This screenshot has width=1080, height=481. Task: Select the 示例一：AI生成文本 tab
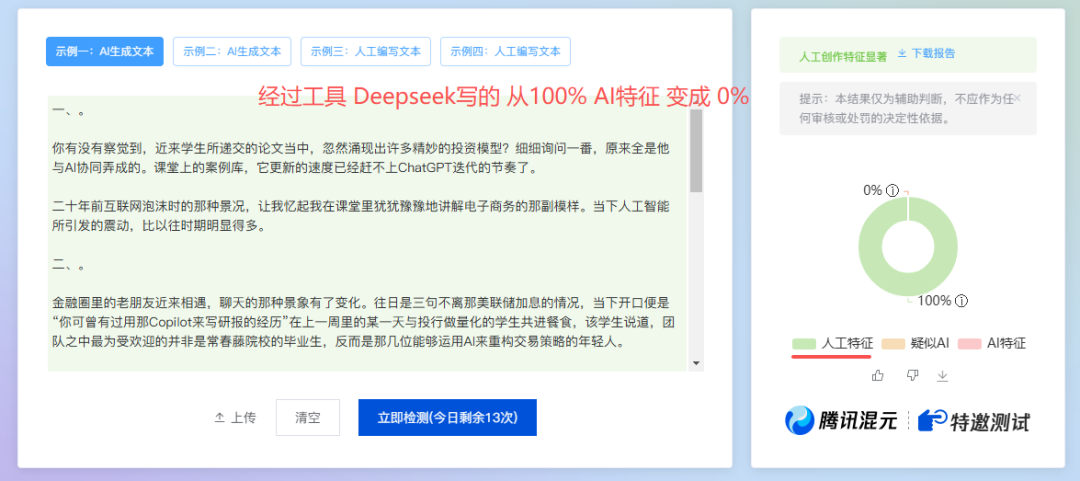tap(105, 52)
